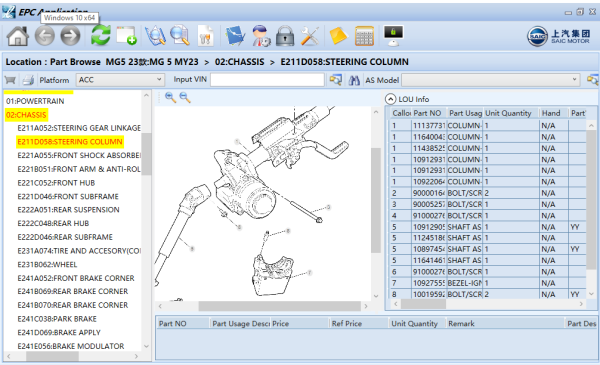
Task: Click the Price column header in the lower table
Action: (300, 324)
